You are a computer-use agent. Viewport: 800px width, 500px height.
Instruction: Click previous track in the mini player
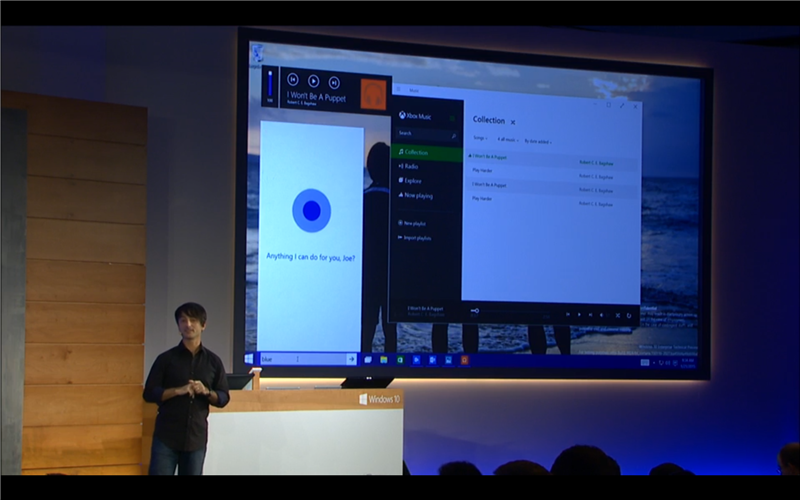point(292,79)
